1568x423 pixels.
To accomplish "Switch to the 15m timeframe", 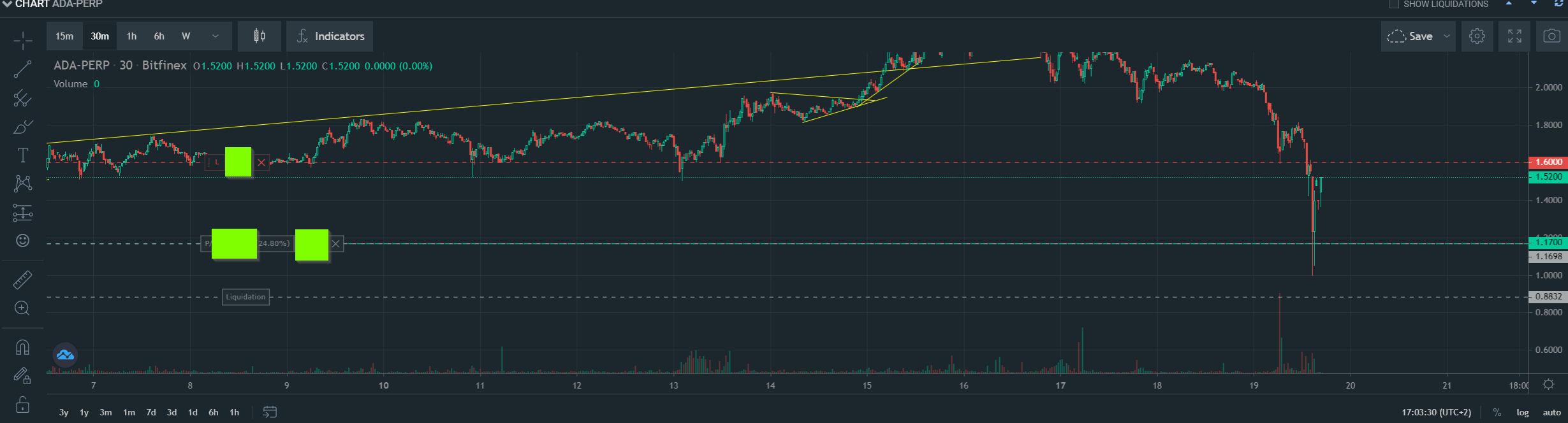I will [64, 36].
